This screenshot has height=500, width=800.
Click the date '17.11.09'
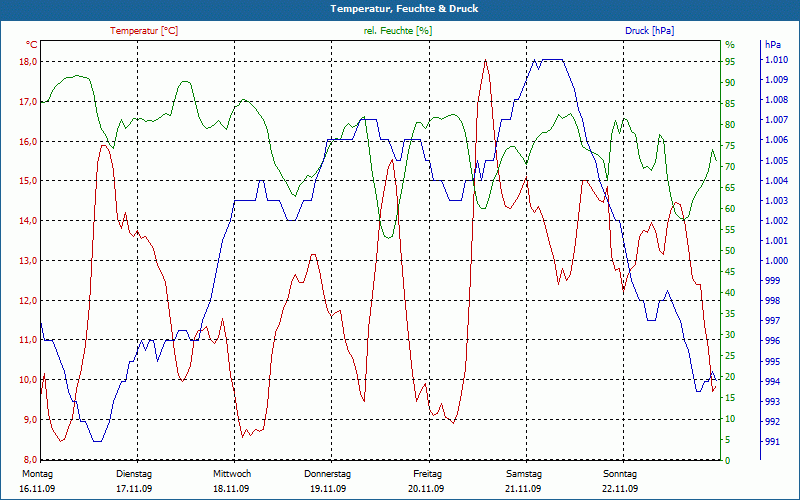coord(134,489)
